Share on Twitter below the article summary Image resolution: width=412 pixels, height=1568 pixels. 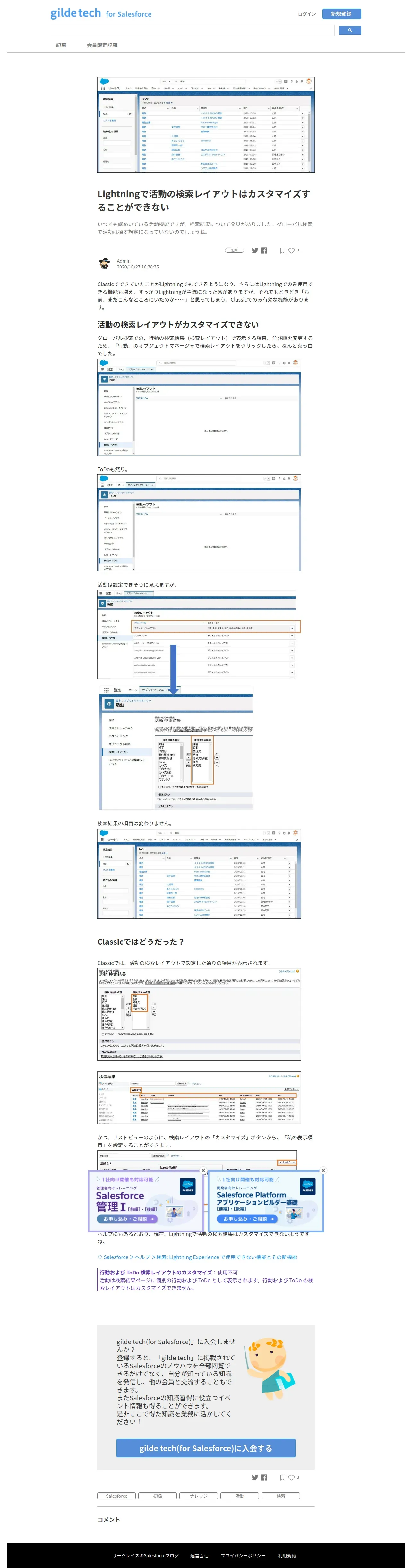tap(255, 250)
